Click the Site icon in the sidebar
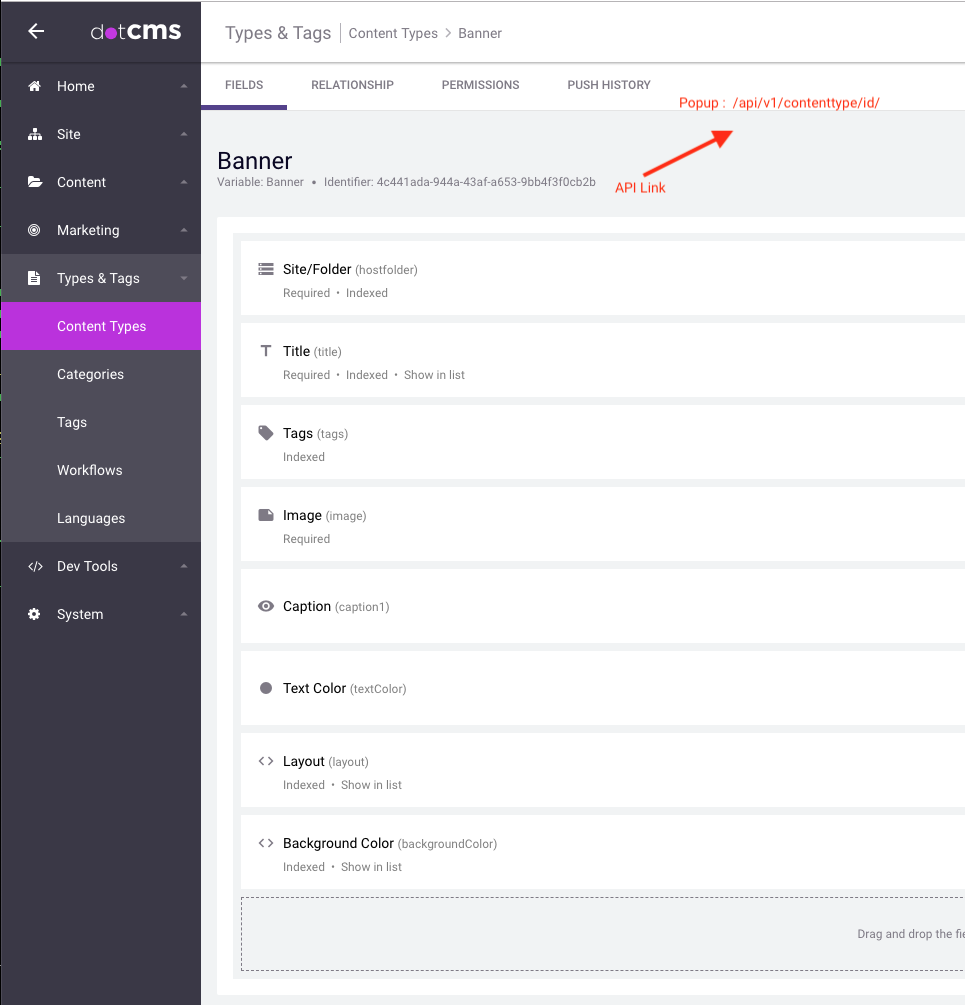 click(x=34, y=134)
